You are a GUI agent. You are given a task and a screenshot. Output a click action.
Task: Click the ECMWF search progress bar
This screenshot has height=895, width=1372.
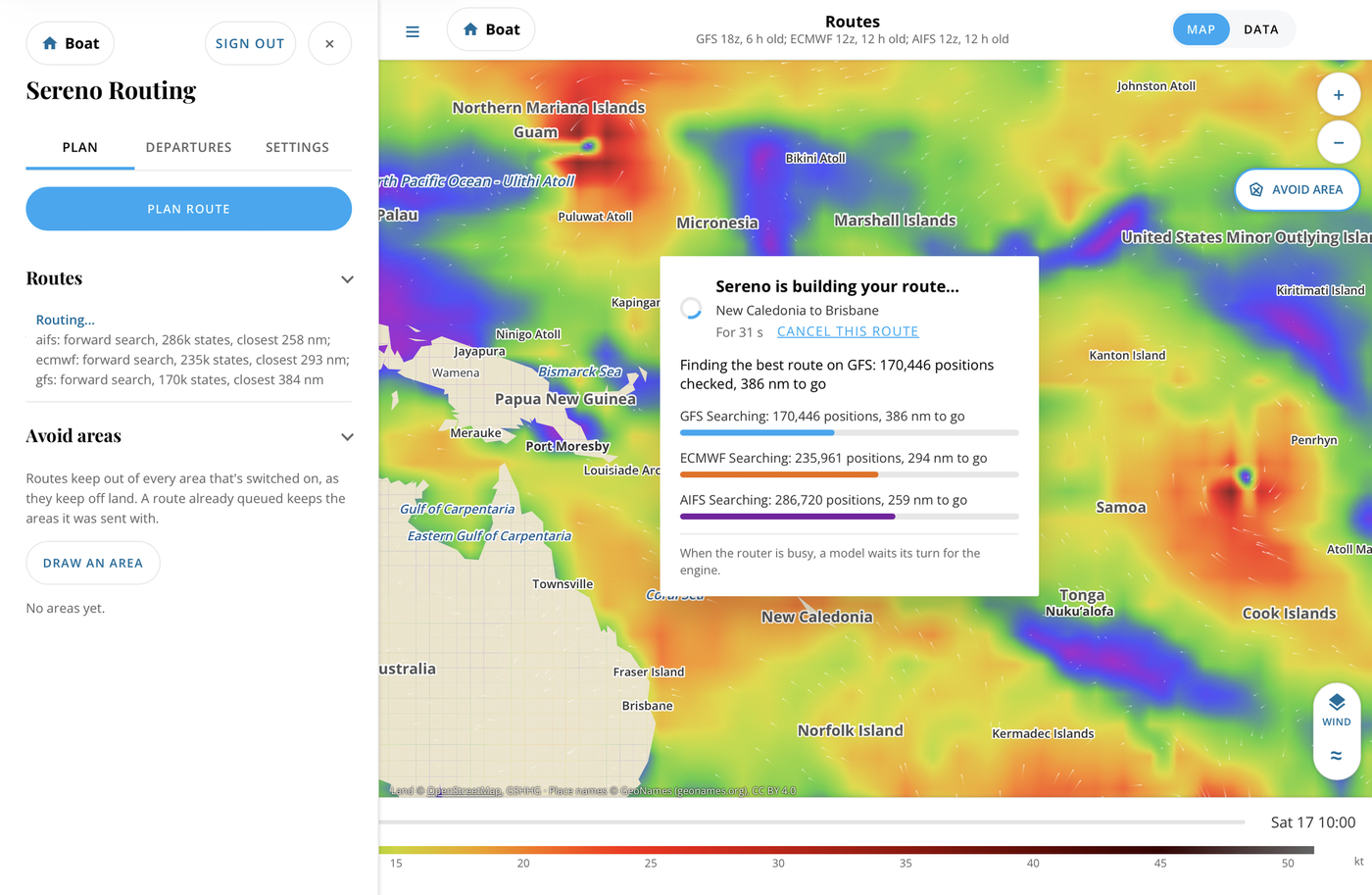(x=850, y=474)
